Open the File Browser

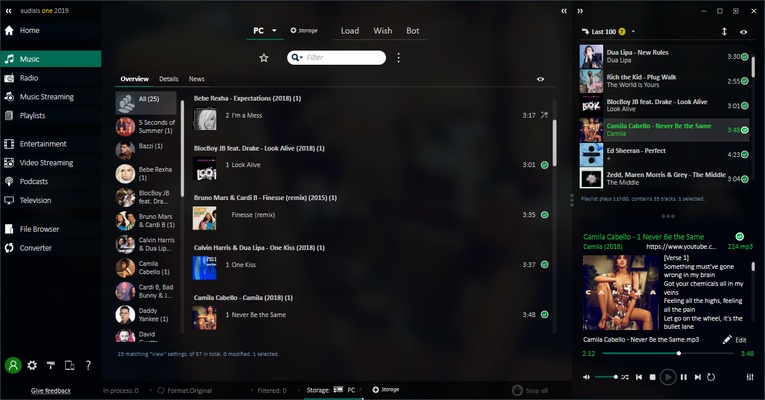click(39, 229)
